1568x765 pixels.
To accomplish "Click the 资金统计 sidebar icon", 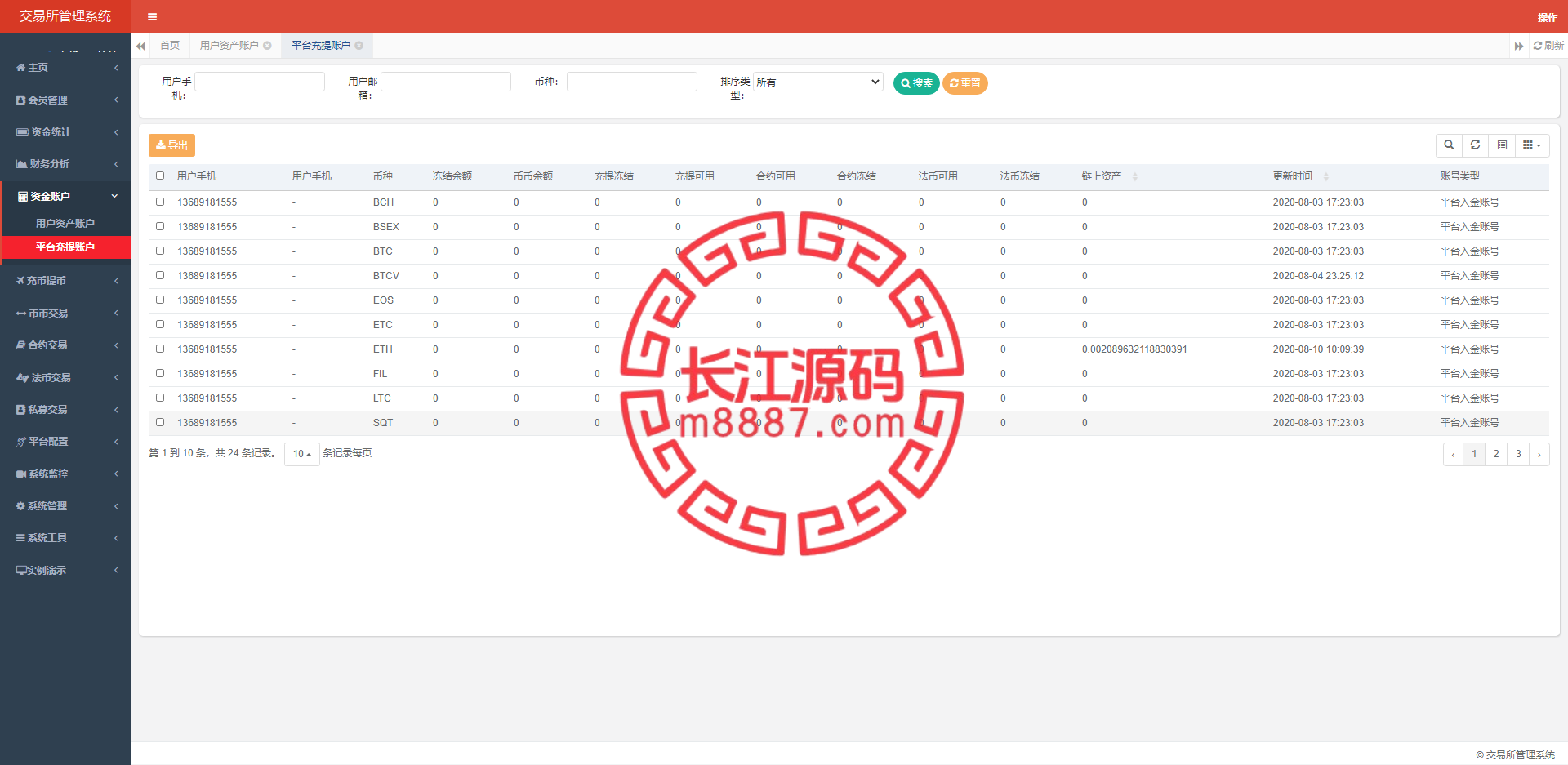I will [x=23, y=132].
